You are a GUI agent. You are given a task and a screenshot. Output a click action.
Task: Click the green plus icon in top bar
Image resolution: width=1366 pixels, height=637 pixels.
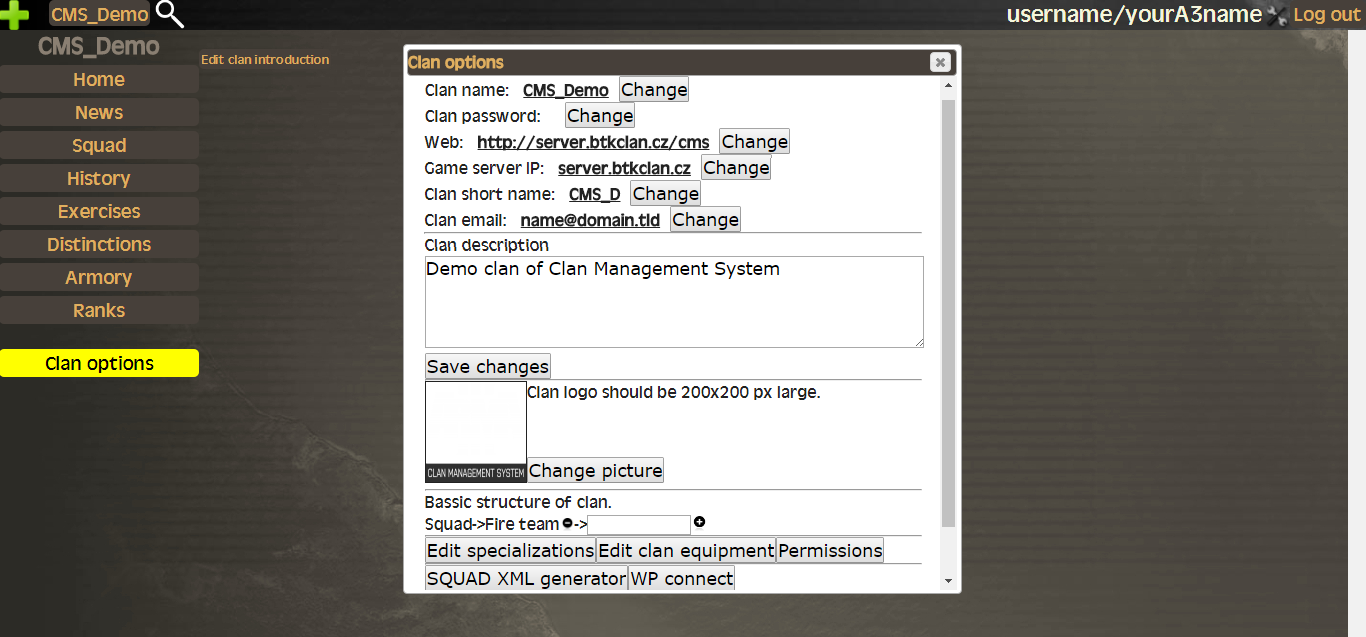[x=15, y=15]
